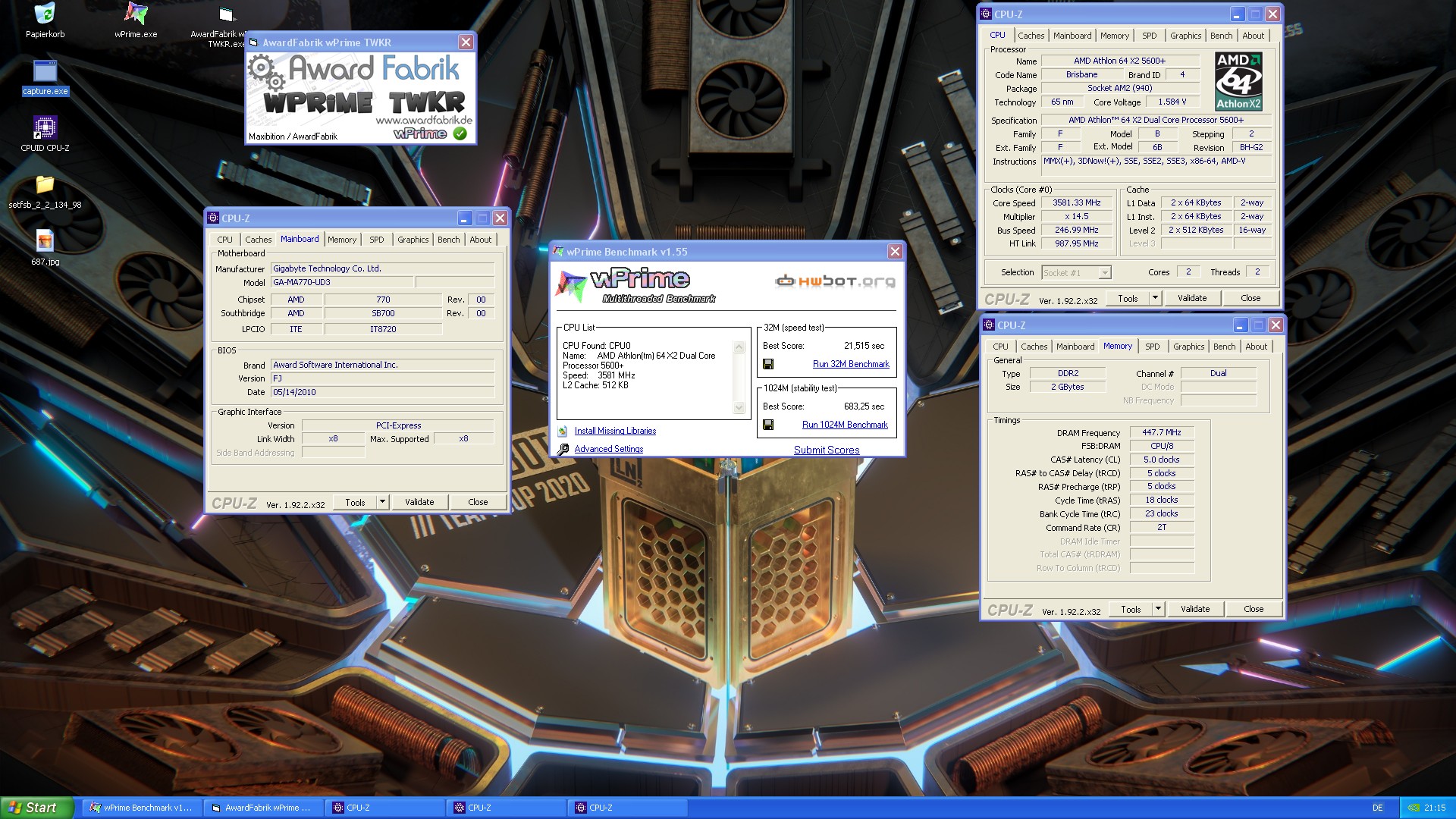Click the NVIDIA tray icon in system tray

click(1414, 808)
